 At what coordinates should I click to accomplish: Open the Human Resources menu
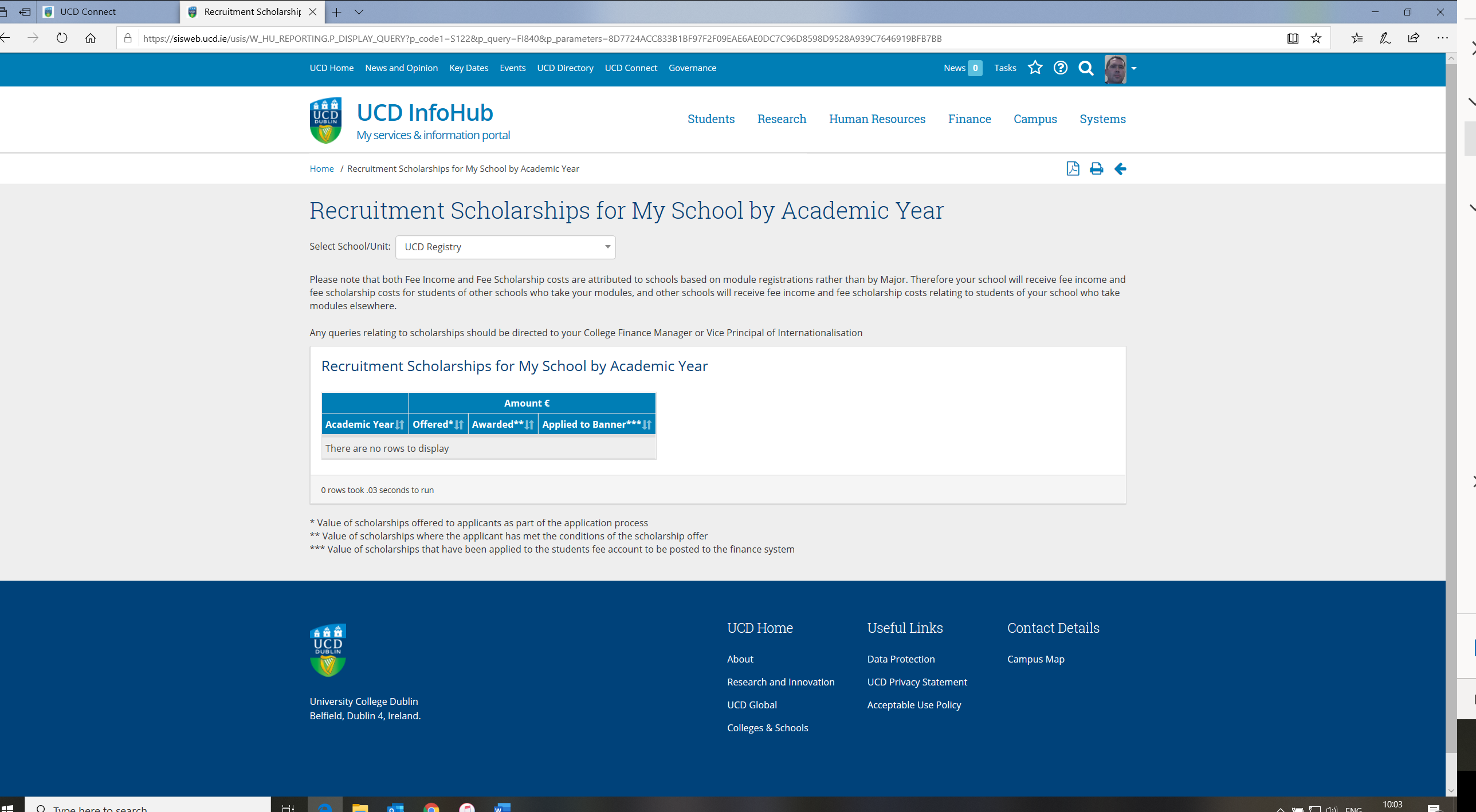tap(877, 119)
